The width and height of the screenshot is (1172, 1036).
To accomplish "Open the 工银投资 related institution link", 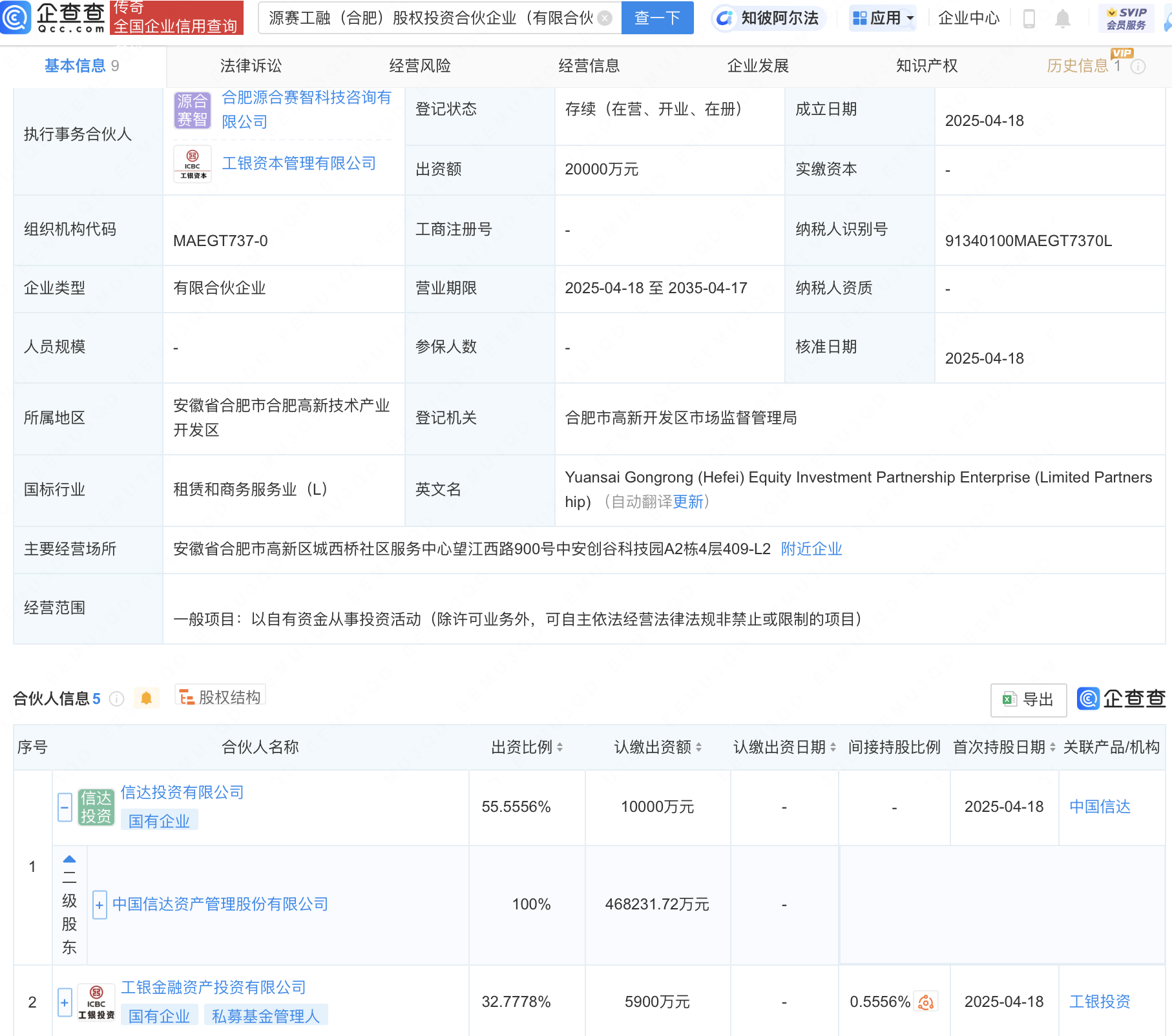I will (1100, 1002).
